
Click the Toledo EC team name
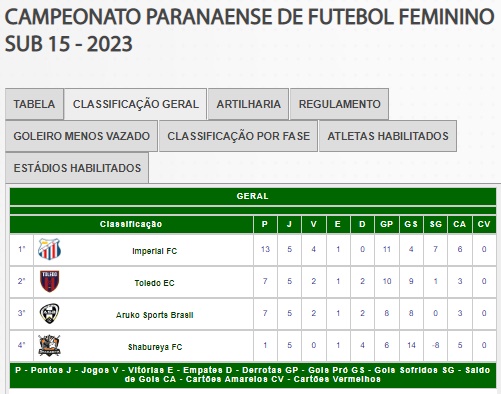tap(154, 283)
